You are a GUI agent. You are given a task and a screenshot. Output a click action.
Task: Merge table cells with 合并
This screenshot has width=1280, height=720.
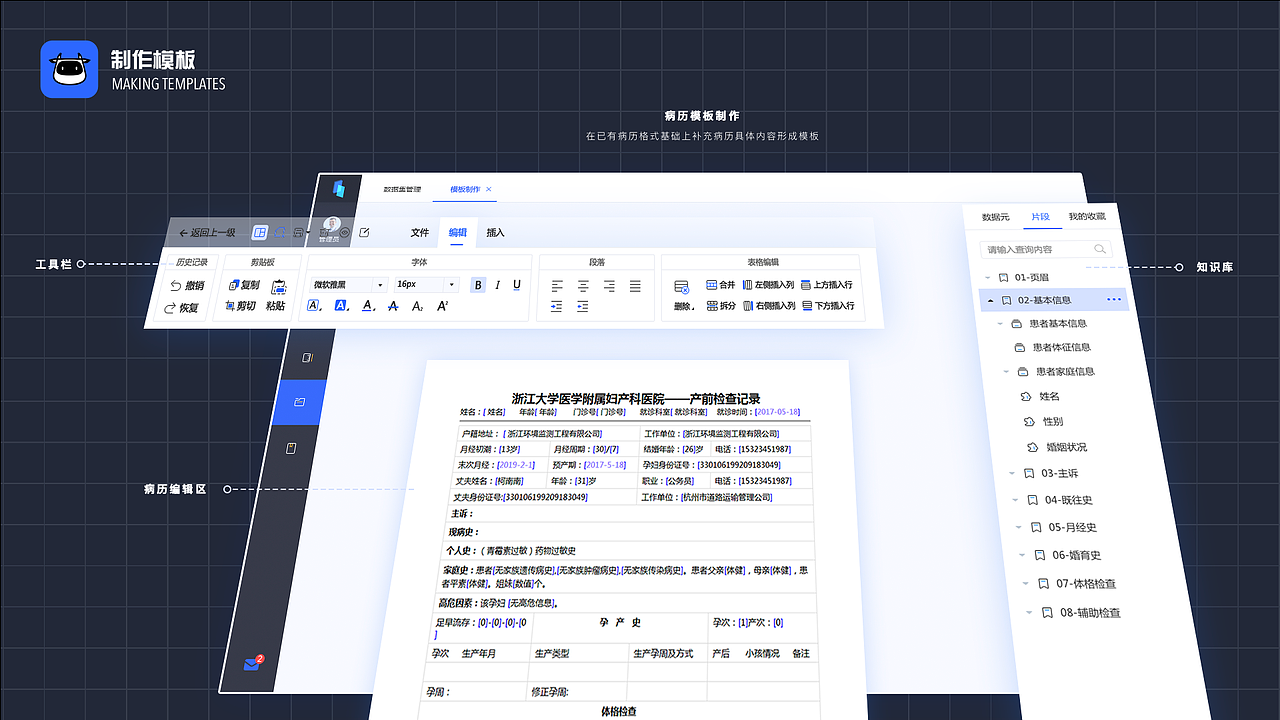(721, 285)
